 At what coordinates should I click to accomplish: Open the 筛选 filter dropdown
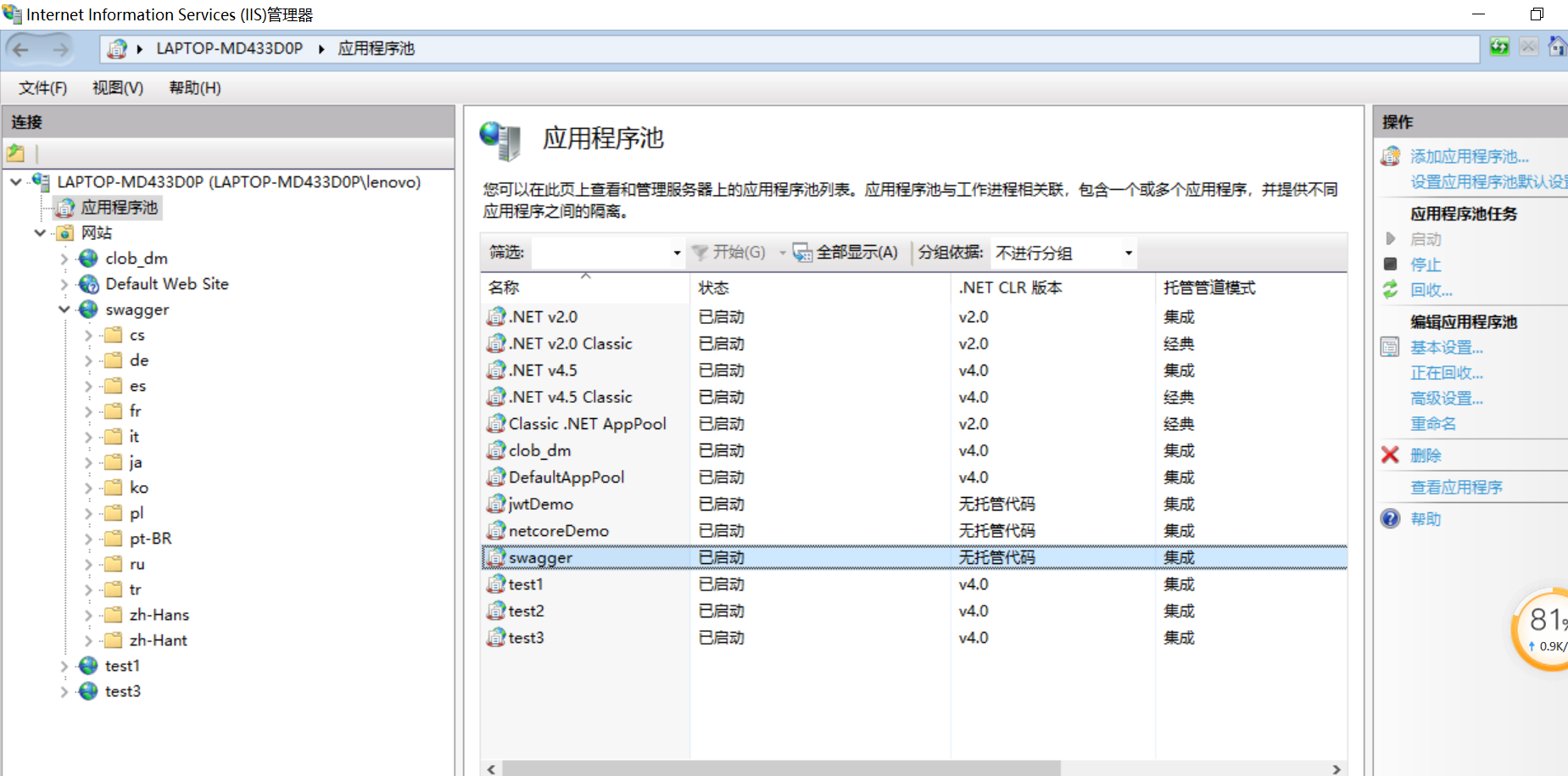677,253
